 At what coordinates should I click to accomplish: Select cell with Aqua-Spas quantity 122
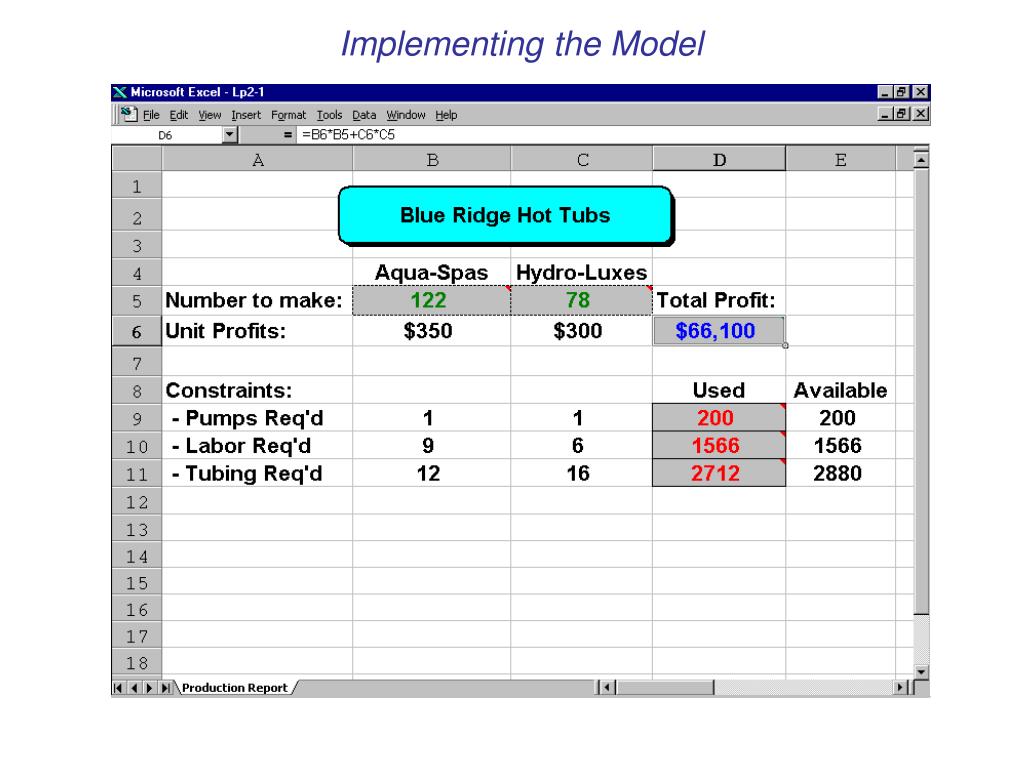click(432, 300)
